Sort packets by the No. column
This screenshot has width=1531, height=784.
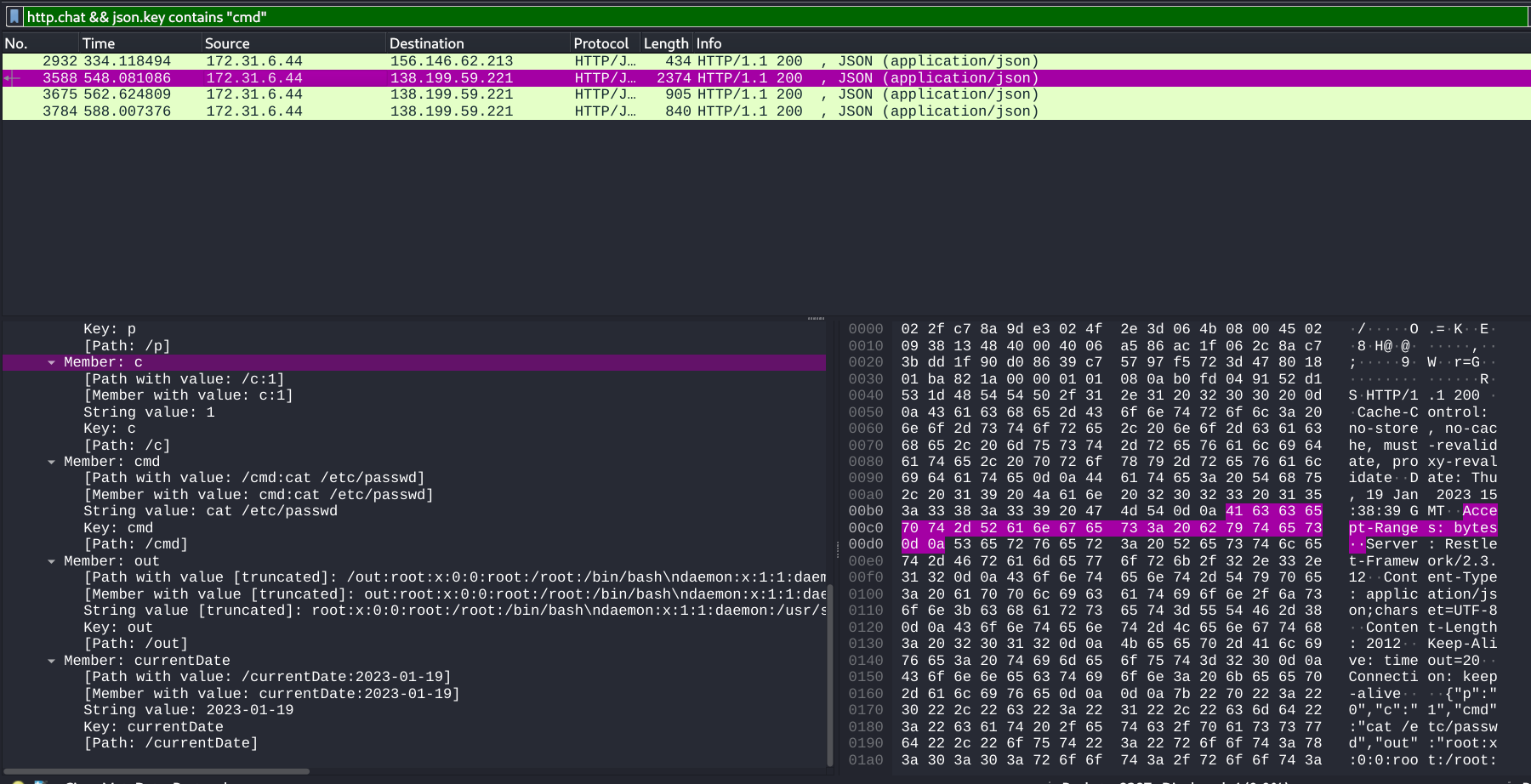click(17, 43)
